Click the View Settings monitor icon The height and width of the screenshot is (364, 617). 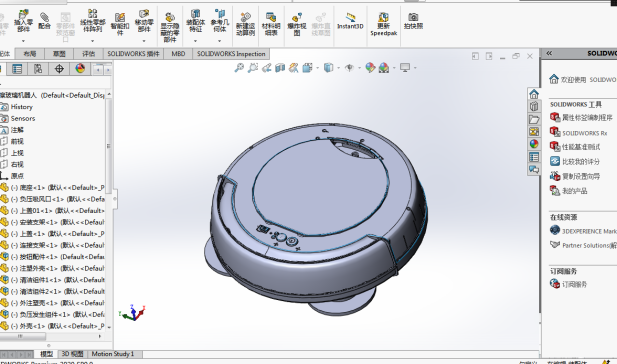[x=405, y=68]
